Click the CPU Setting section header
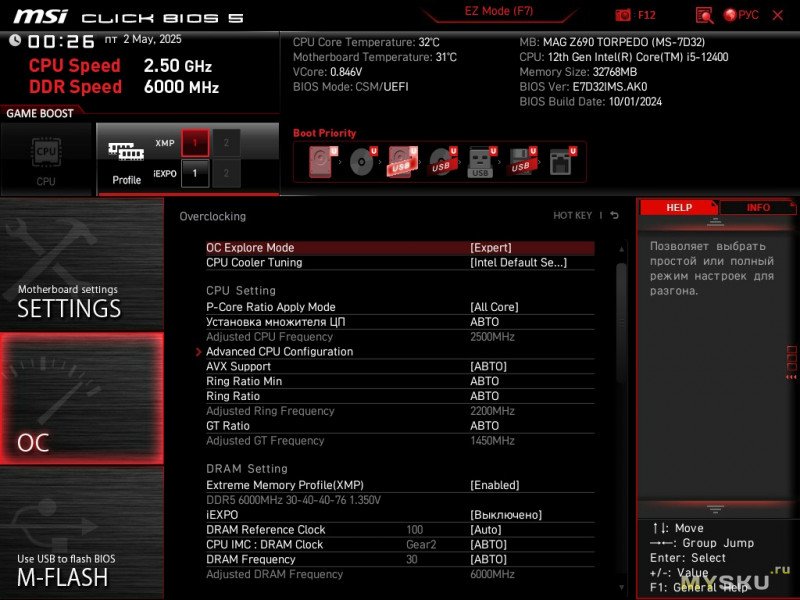 241,291
